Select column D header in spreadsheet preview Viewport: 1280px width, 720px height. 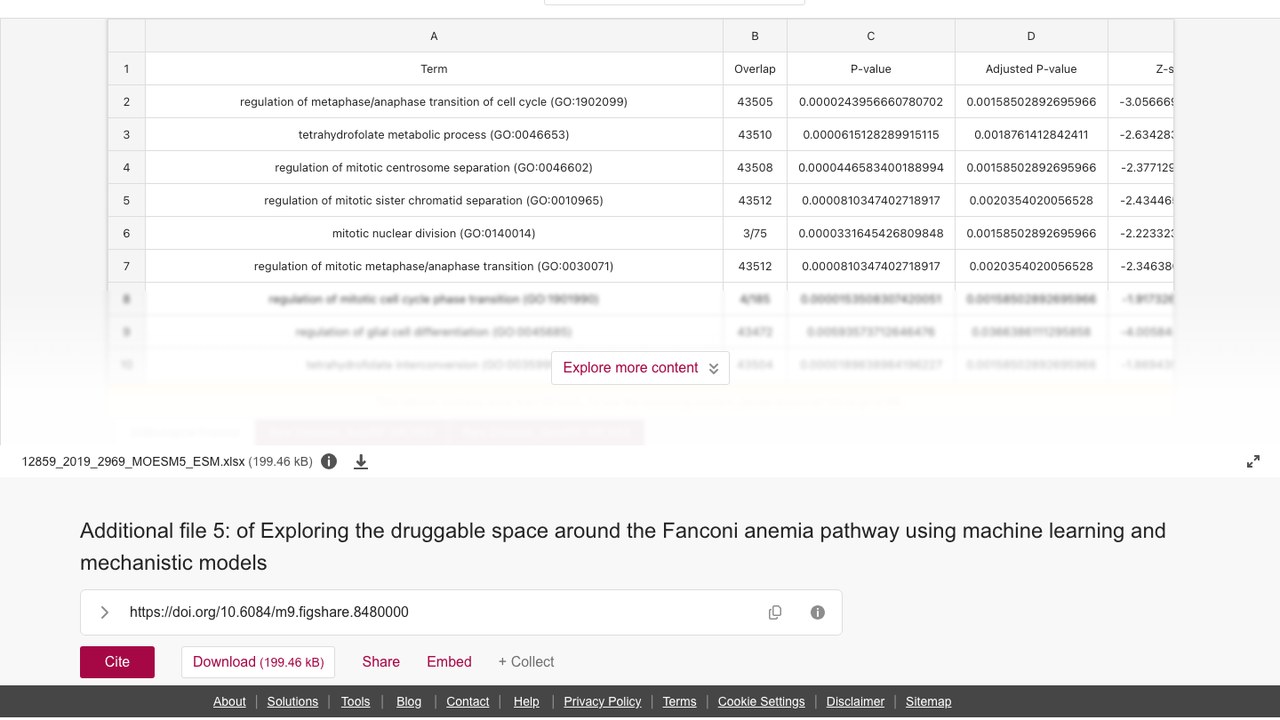[1031, 36]
